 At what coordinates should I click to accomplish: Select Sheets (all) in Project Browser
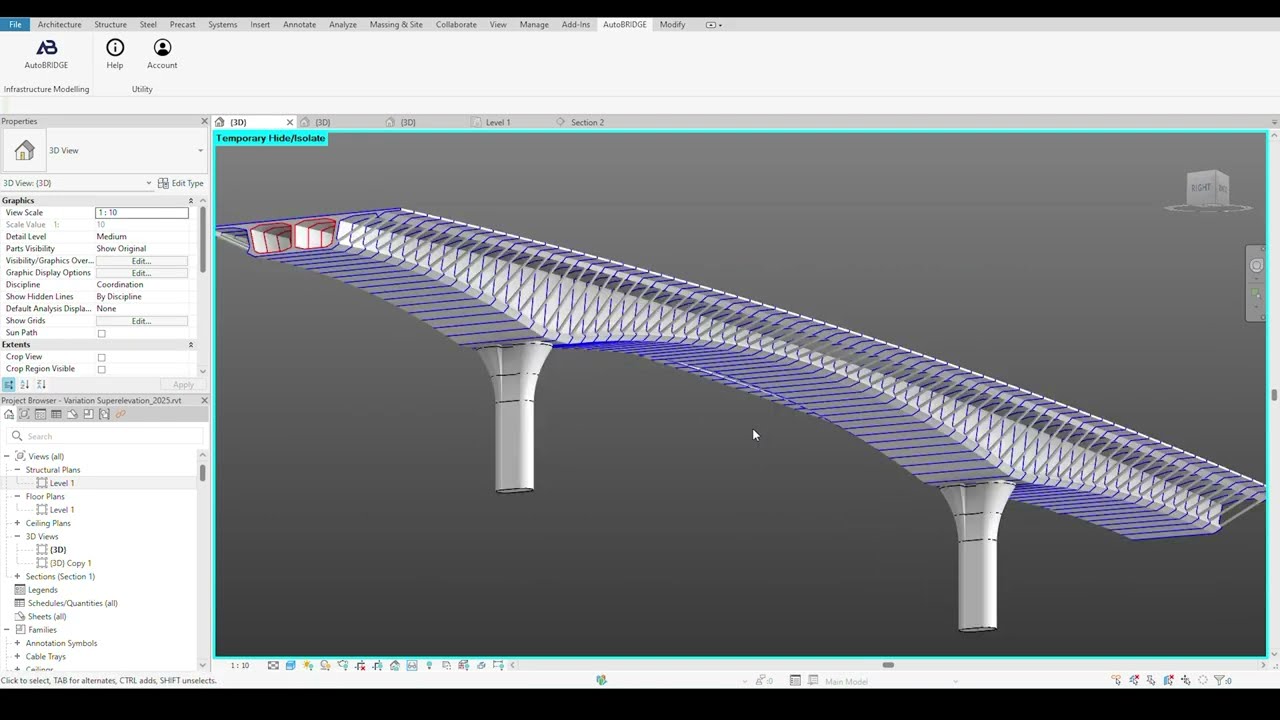(x=47, y=617)
